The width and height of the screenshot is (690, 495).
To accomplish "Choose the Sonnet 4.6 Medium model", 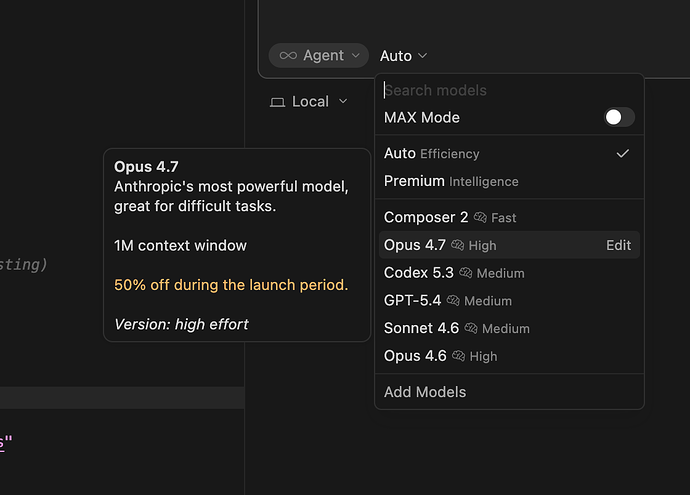I will click(509, 328).
